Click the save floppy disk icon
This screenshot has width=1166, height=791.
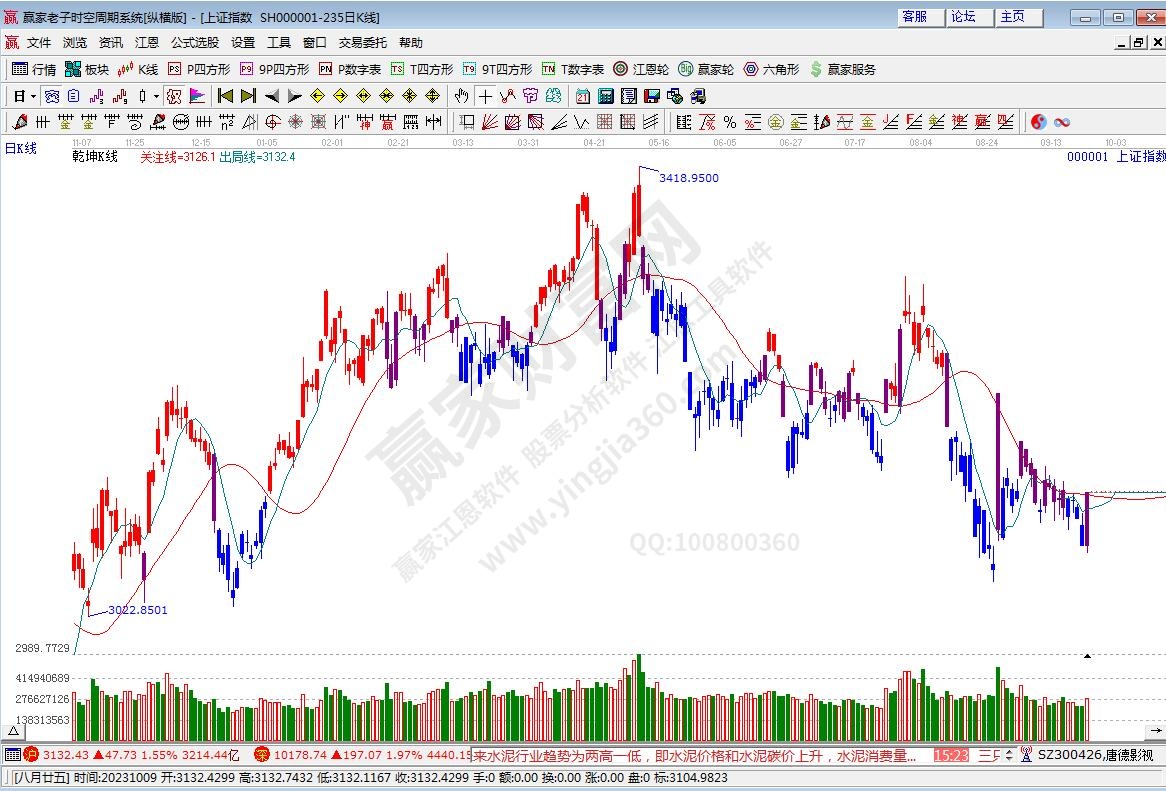[x=652, y=96]
